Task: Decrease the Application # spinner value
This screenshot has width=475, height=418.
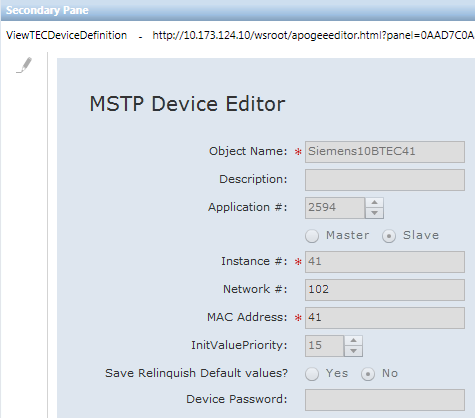Action: coord(374,213)
